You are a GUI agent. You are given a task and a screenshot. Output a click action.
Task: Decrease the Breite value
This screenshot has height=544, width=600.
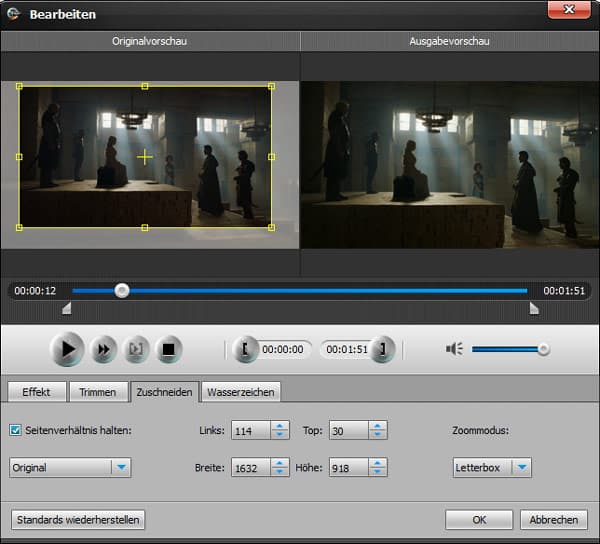click(x=280, y=472)
